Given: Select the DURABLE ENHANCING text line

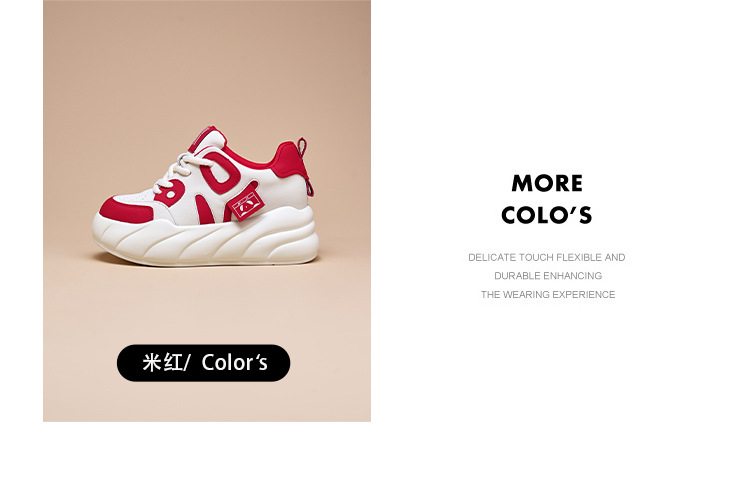Looking at the screenshot, I should pos(548,276).
